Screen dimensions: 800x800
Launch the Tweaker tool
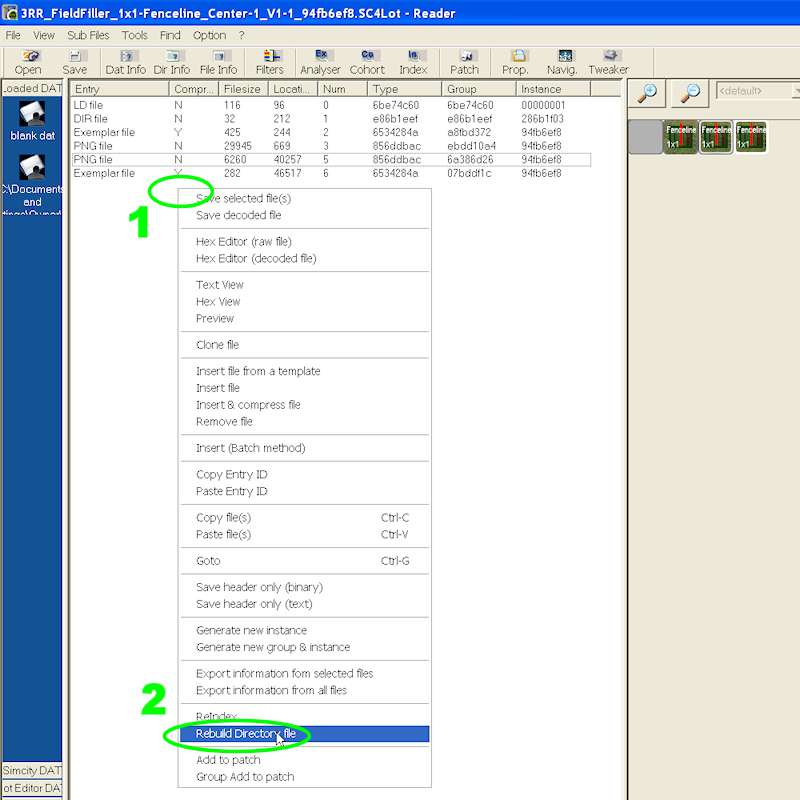coord(609,63)
